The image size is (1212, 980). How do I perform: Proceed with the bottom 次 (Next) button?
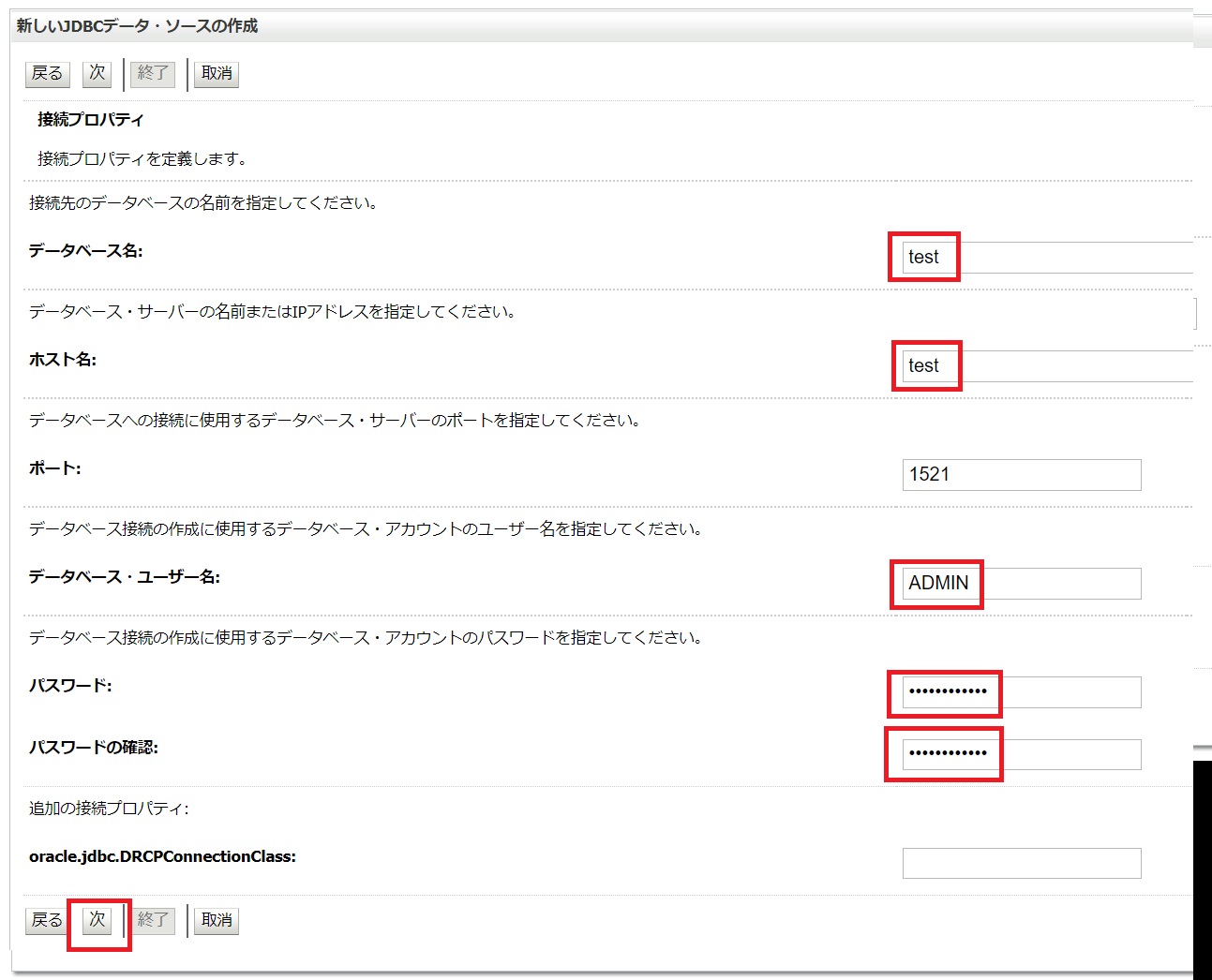pyautogui.click(x=97, y=920)
